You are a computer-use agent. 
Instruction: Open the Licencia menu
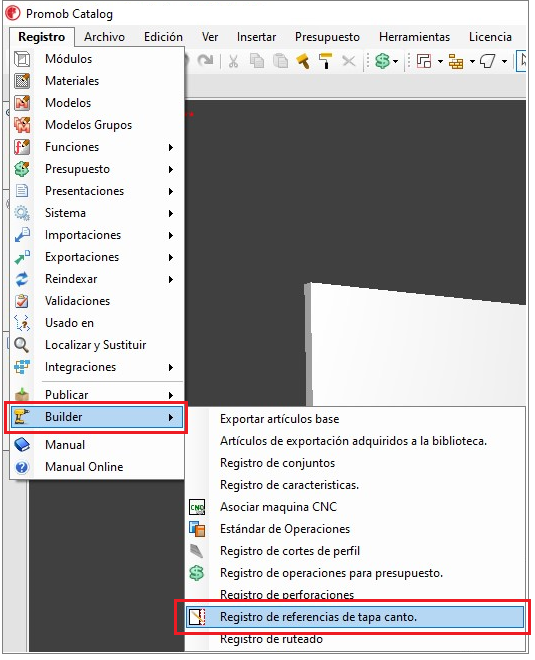click(490, 37)
